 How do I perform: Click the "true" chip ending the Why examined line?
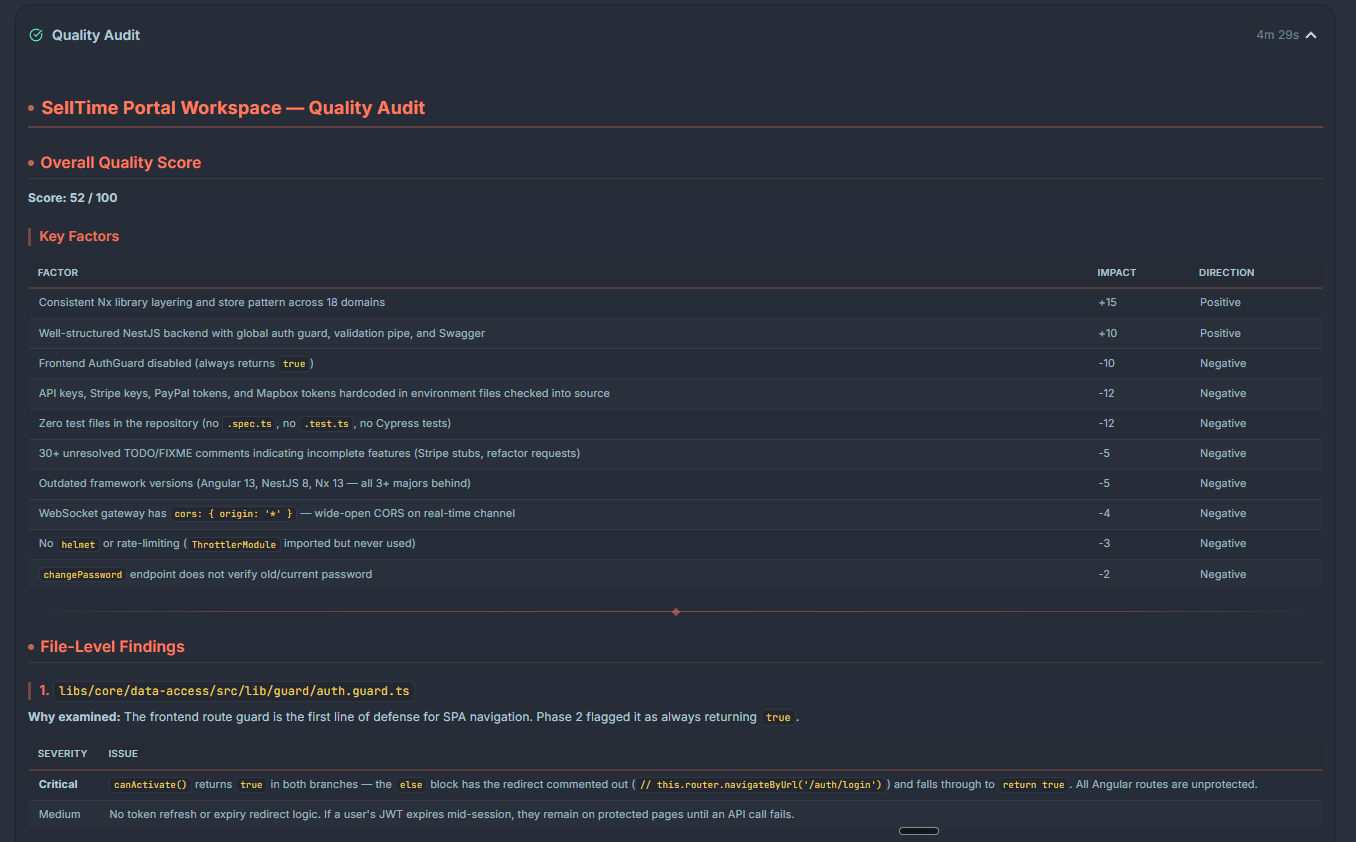click(778, 718)
